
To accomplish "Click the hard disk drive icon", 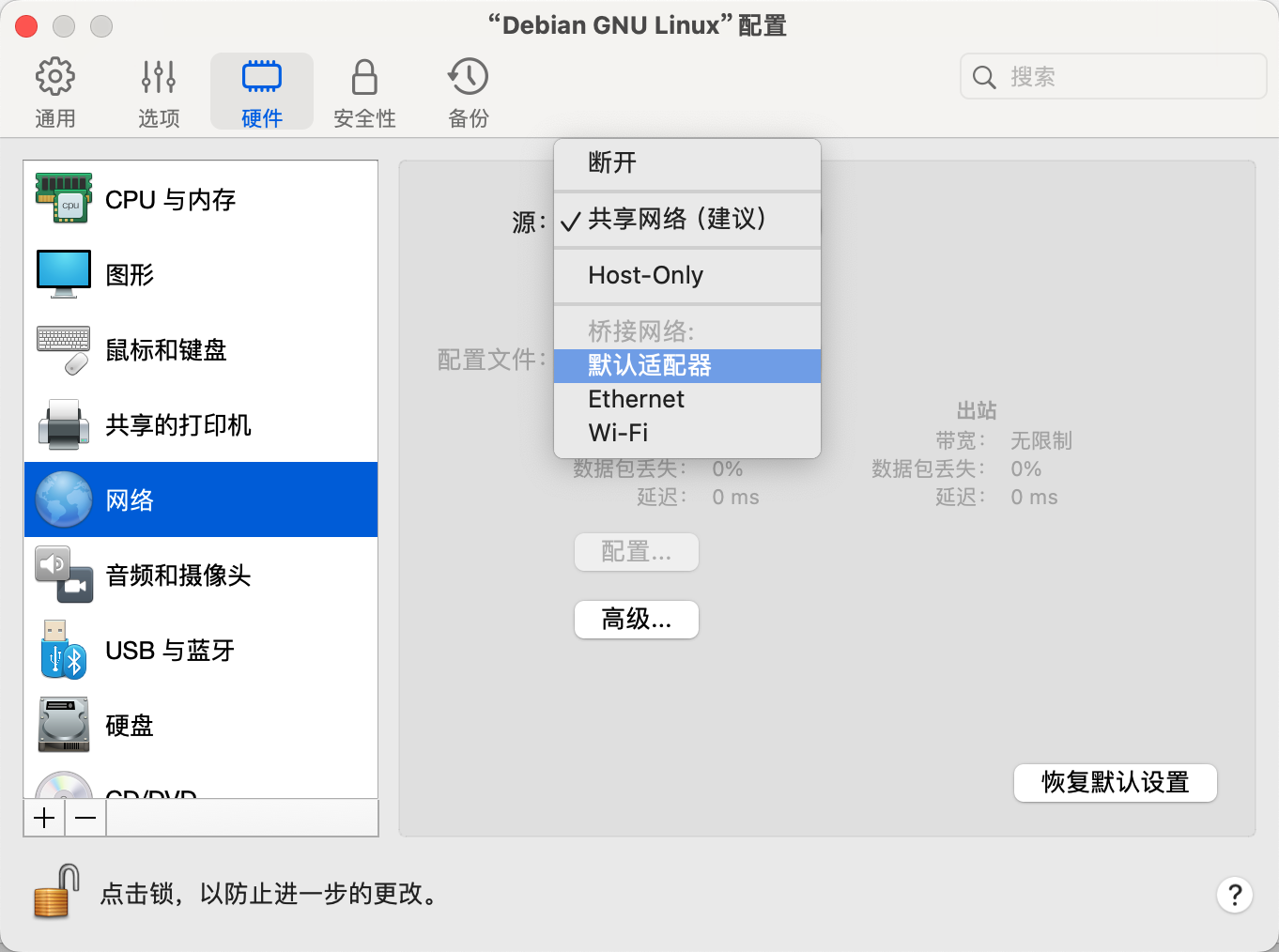I will (64, 725).
